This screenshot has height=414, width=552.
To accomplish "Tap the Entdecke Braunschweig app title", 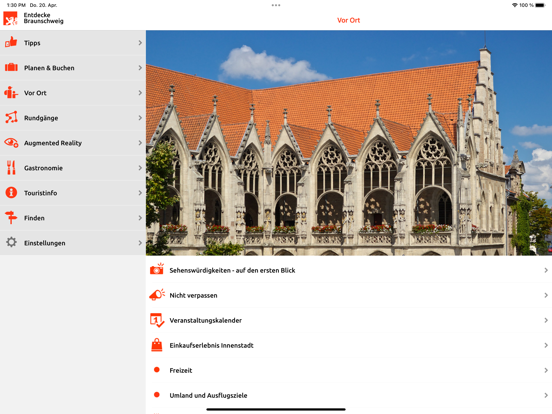I will point(44,18).
